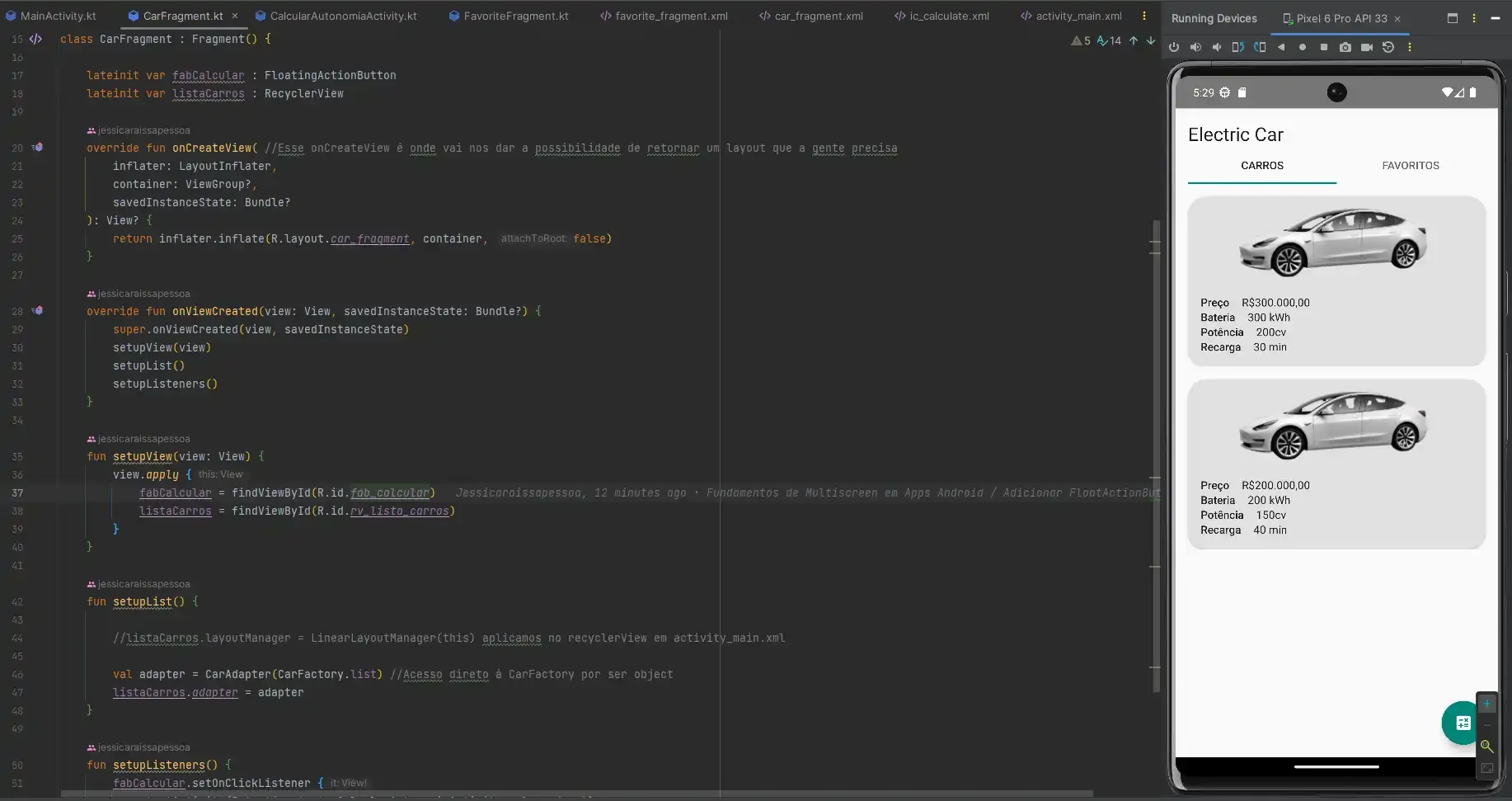
Task: Click override gutter icon at onViewCreated
Action: click(37, 311)
